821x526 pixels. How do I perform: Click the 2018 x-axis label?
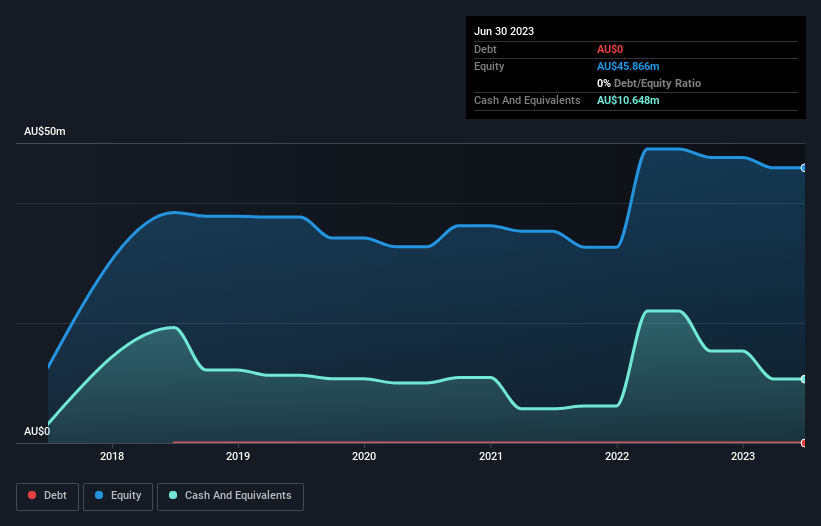112,456
